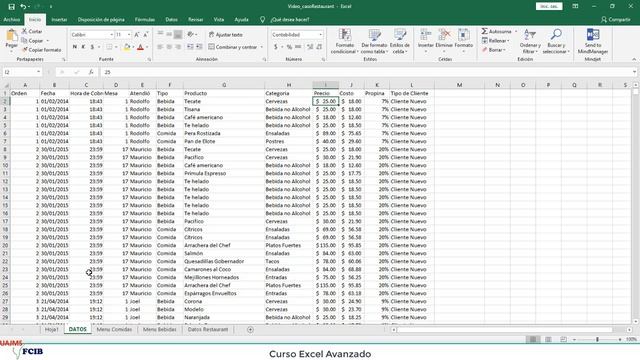The width and height of the screenshot is (640, 360).
Task: Open the Menu Bebidas sheet tab
Action: (x=160, y=329)
